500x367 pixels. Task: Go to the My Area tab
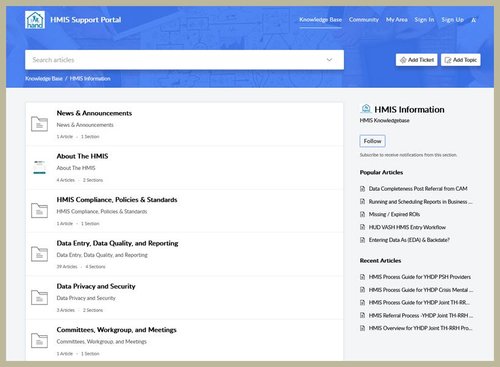pos(397,20)
